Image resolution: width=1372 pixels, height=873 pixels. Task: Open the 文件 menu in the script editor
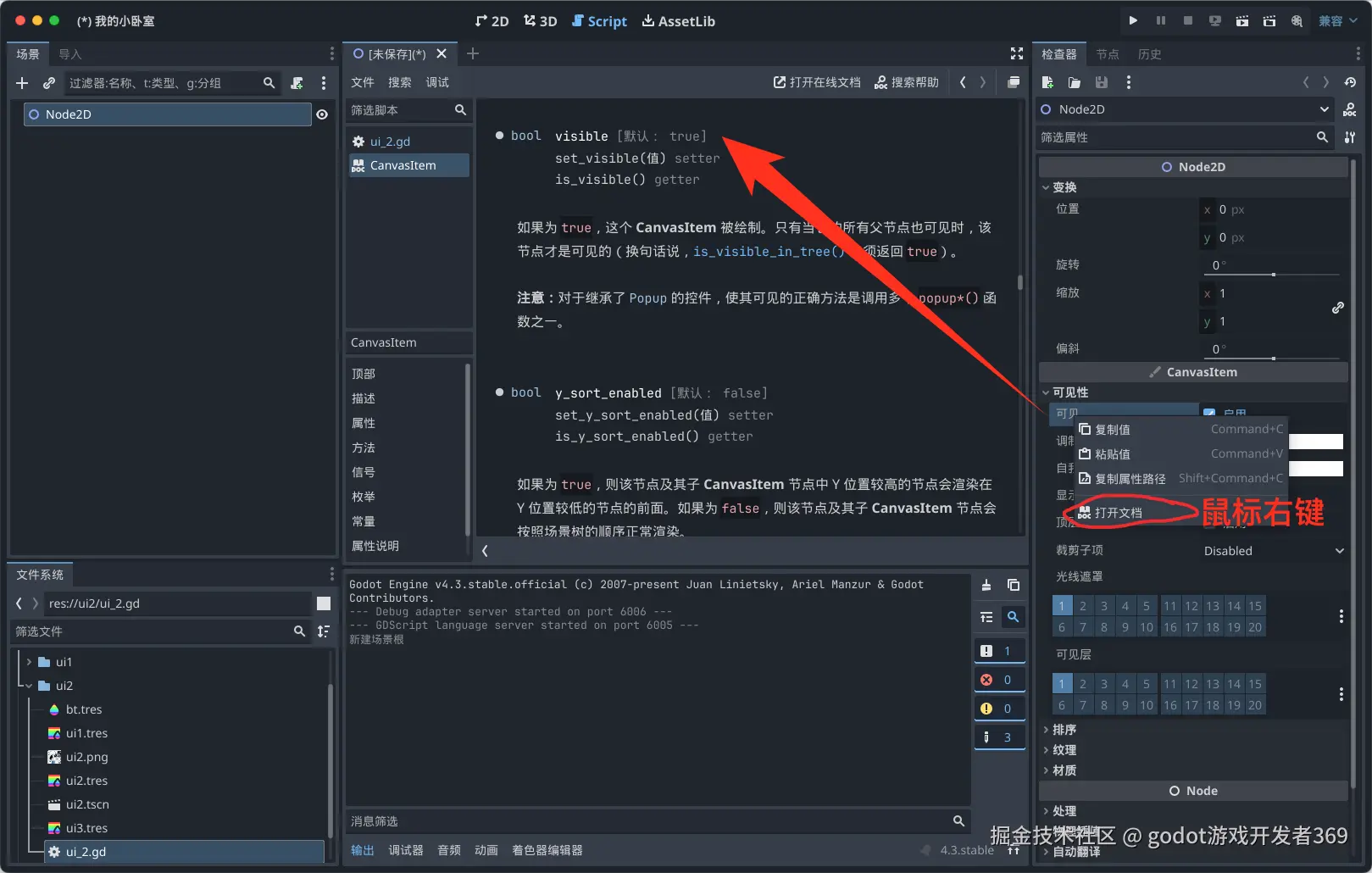click(363, 82)
